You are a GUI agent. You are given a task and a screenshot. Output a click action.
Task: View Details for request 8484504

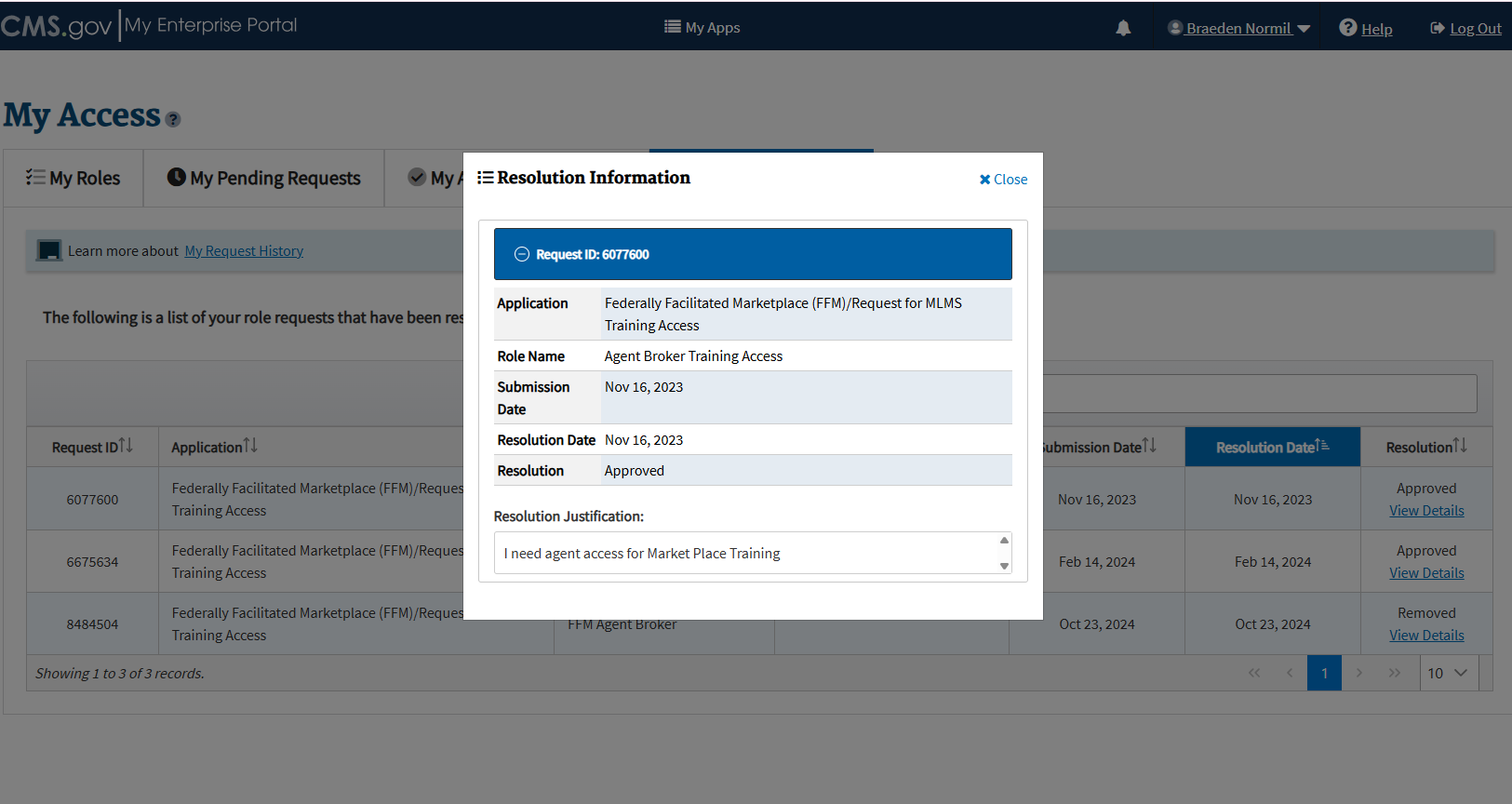tap(1426, 636)
